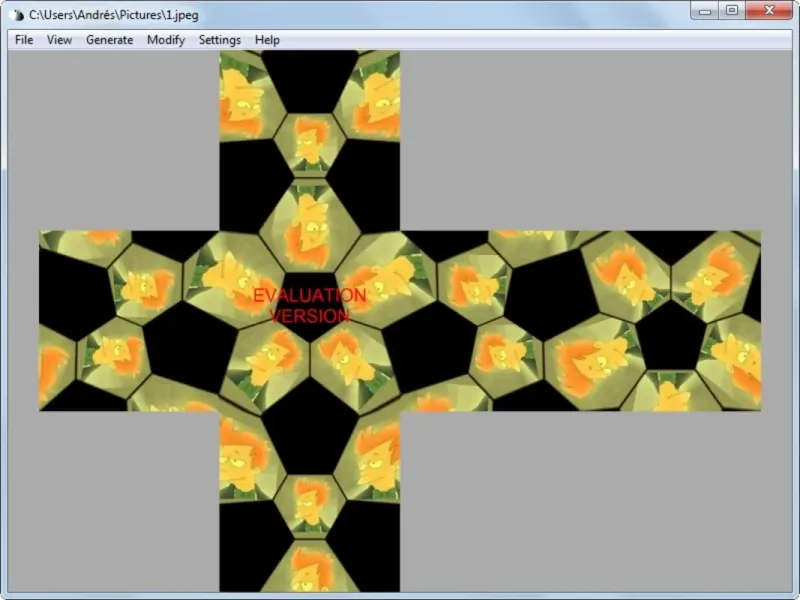Open the Generate menu
Screen dimensions: 800x600
pyautogui.click(x=109, y=40)
